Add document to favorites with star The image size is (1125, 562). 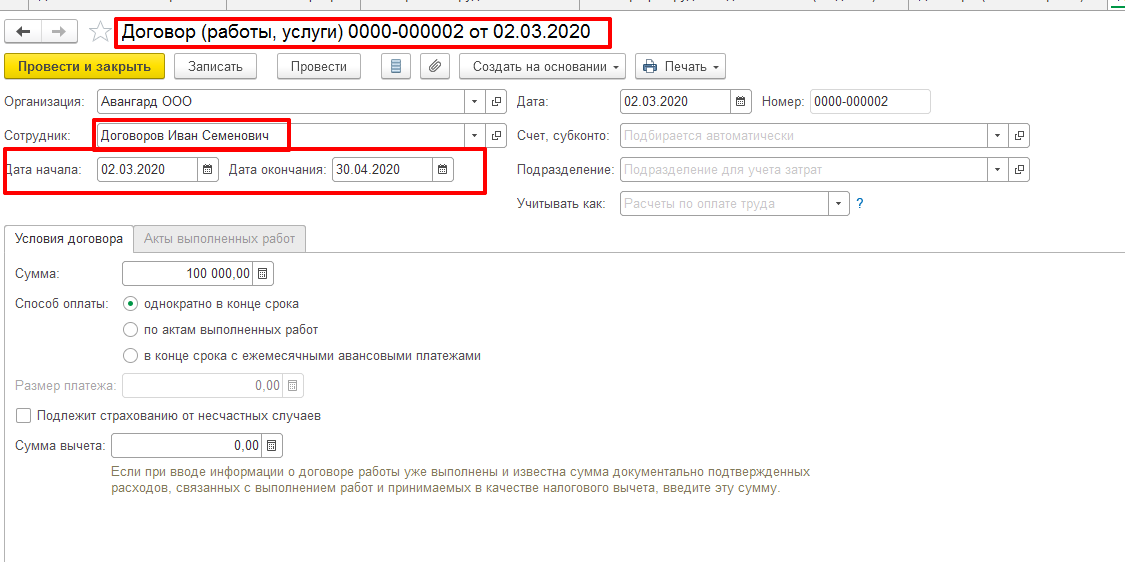[99, 32]
